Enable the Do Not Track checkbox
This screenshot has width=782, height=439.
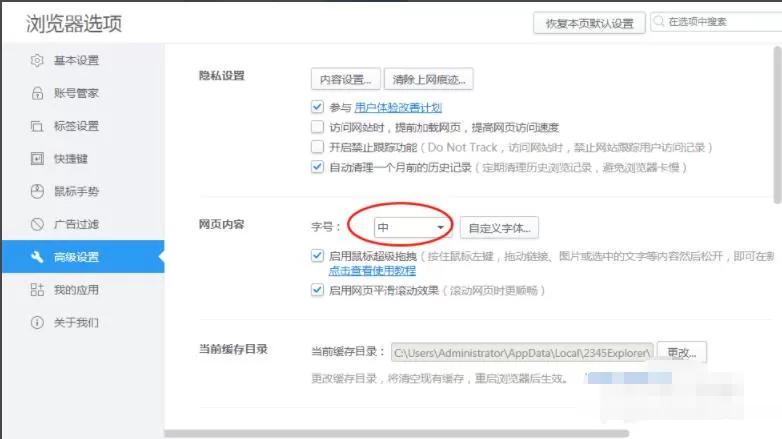[317, 147]
